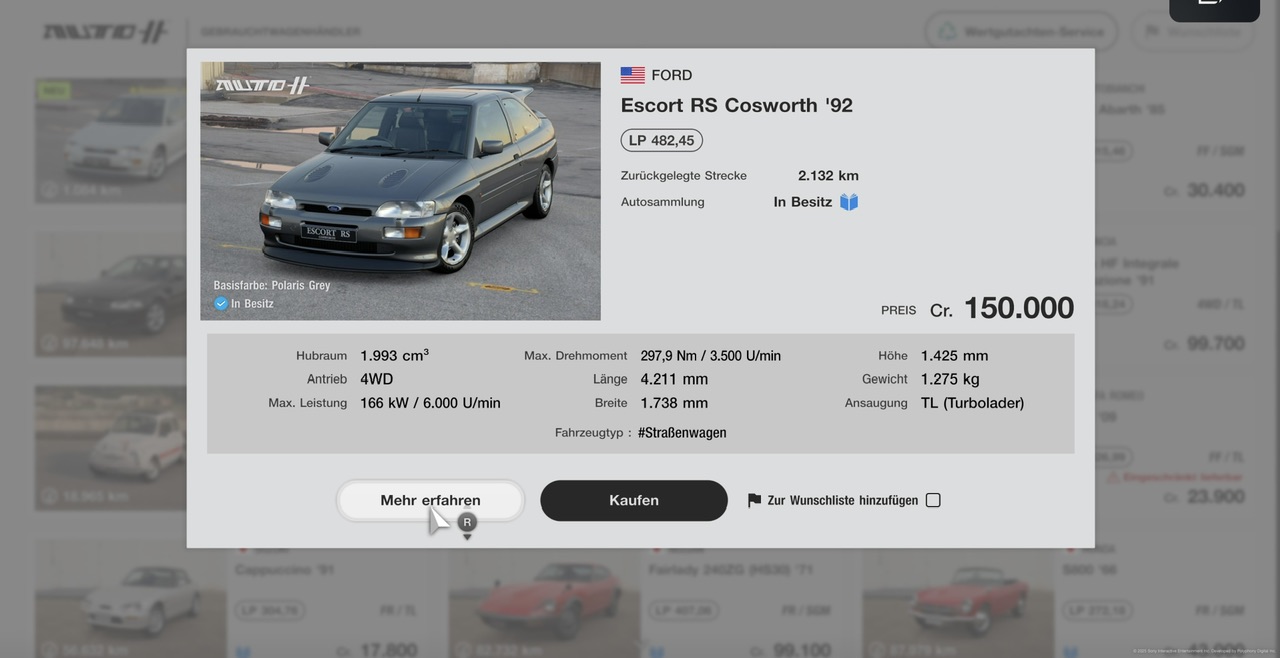Click the Auto logo in the background header
This screenshot has height=658, width=1280.
tap(105, 31)
